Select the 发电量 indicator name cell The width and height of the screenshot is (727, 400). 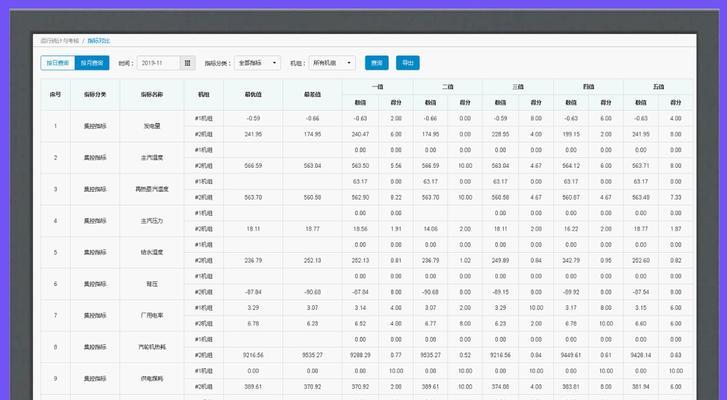pyautogui.click(x=152, y=126)
